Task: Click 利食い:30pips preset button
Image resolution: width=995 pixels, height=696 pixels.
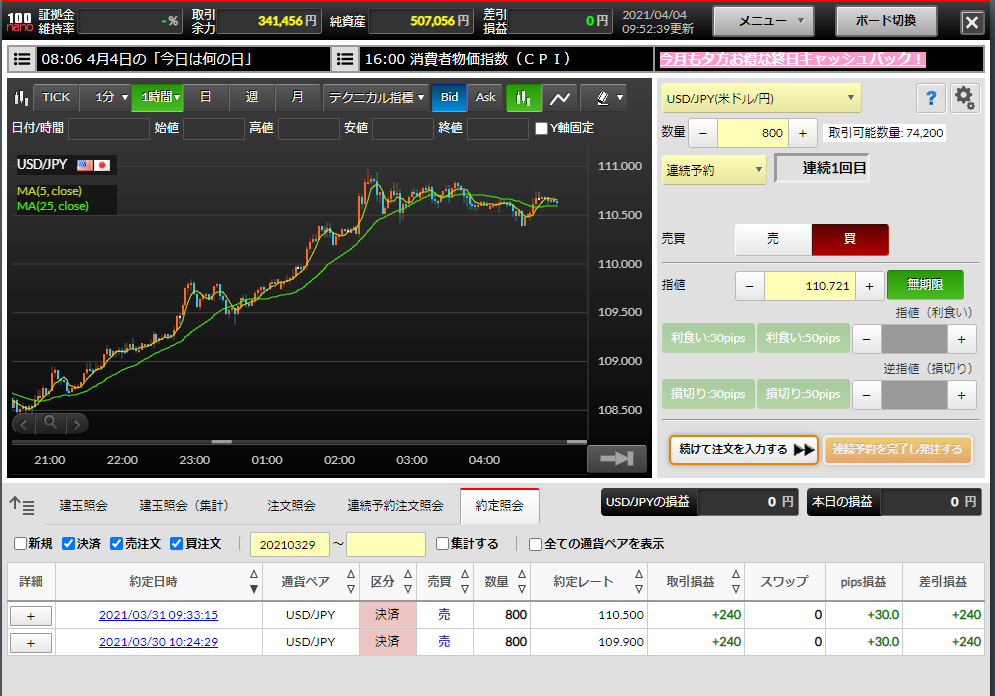Action: [708, 339]
